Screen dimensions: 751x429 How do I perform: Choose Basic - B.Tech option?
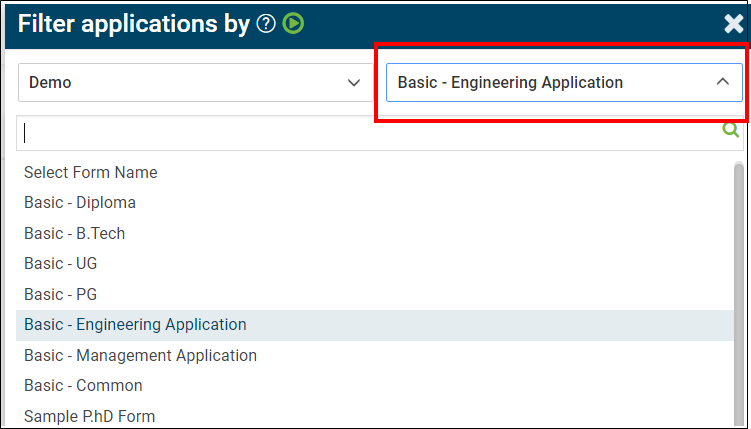click(75, 233)
